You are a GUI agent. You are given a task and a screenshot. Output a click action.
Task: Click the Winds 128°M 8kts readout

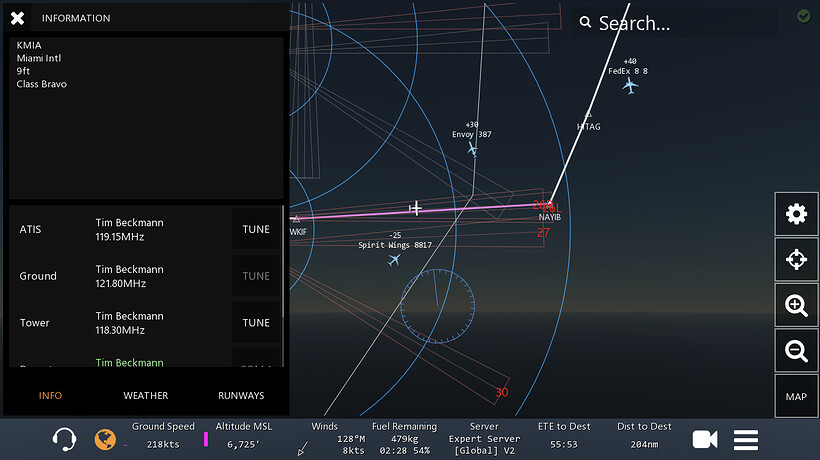350,444
